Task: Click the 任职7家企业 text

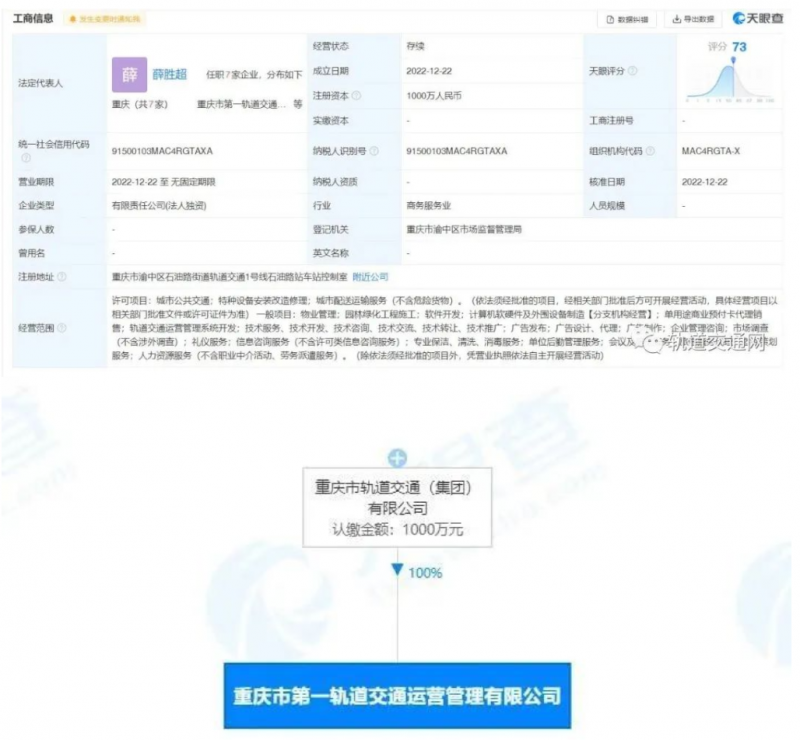Action: (233, 75)
